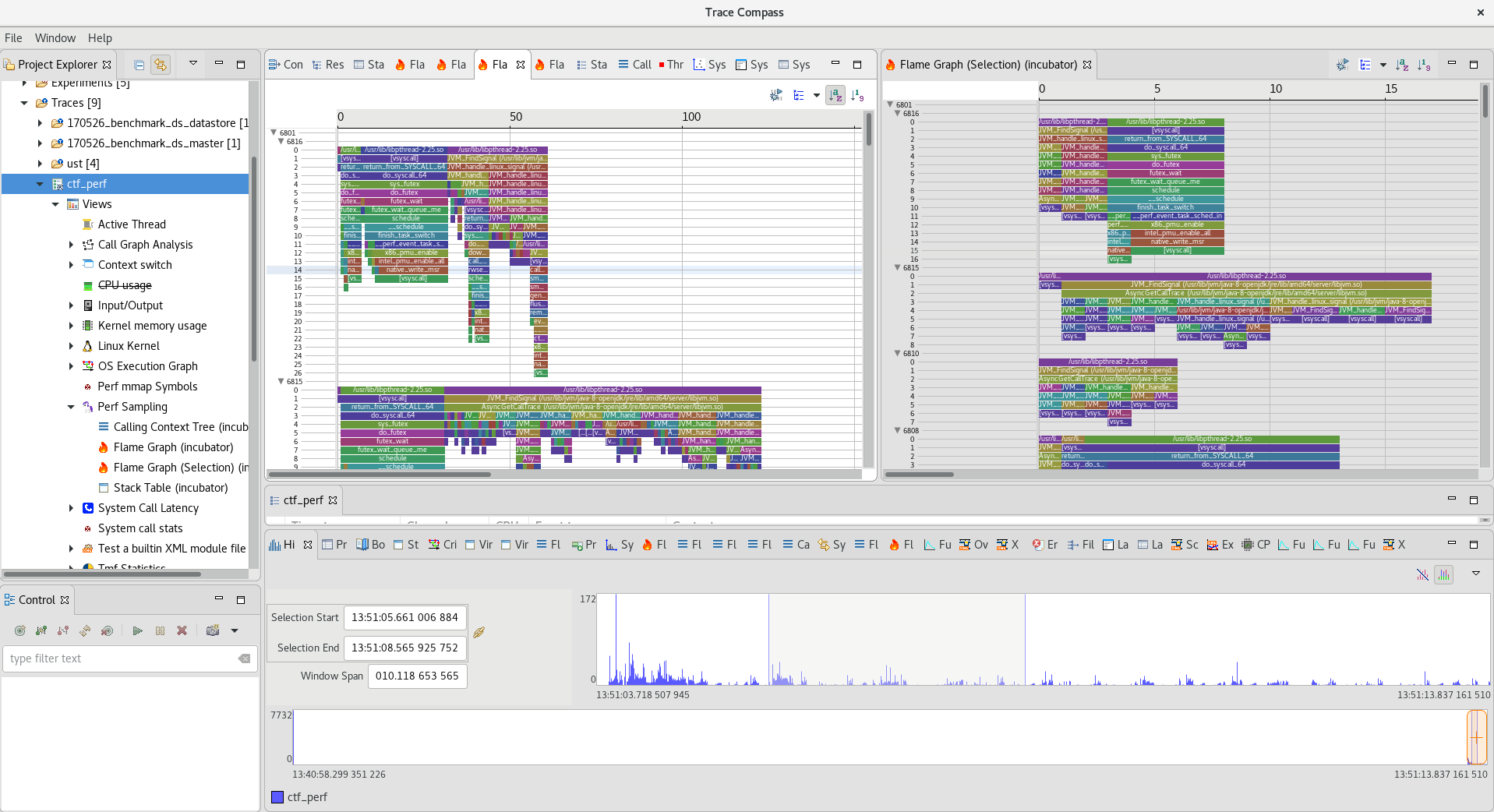Open the Active Thread view from the tree
The height and width of the screenshot is (812, 1494).
(x=132, y=224)
